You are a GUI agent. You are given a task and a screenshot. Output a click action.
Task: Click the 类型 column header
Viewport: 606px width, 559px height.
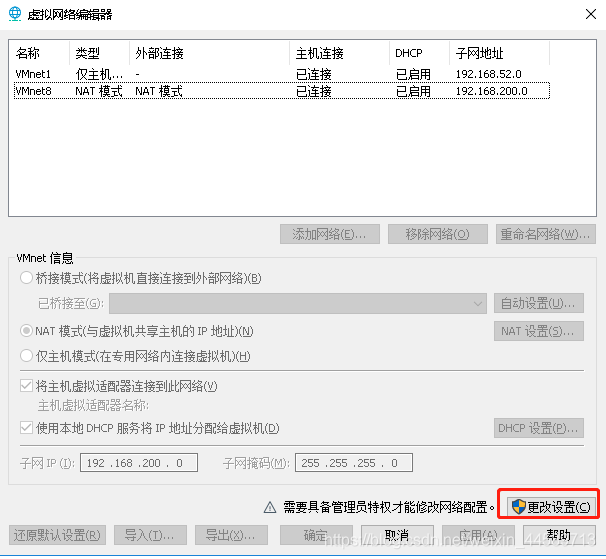(99, 53)
